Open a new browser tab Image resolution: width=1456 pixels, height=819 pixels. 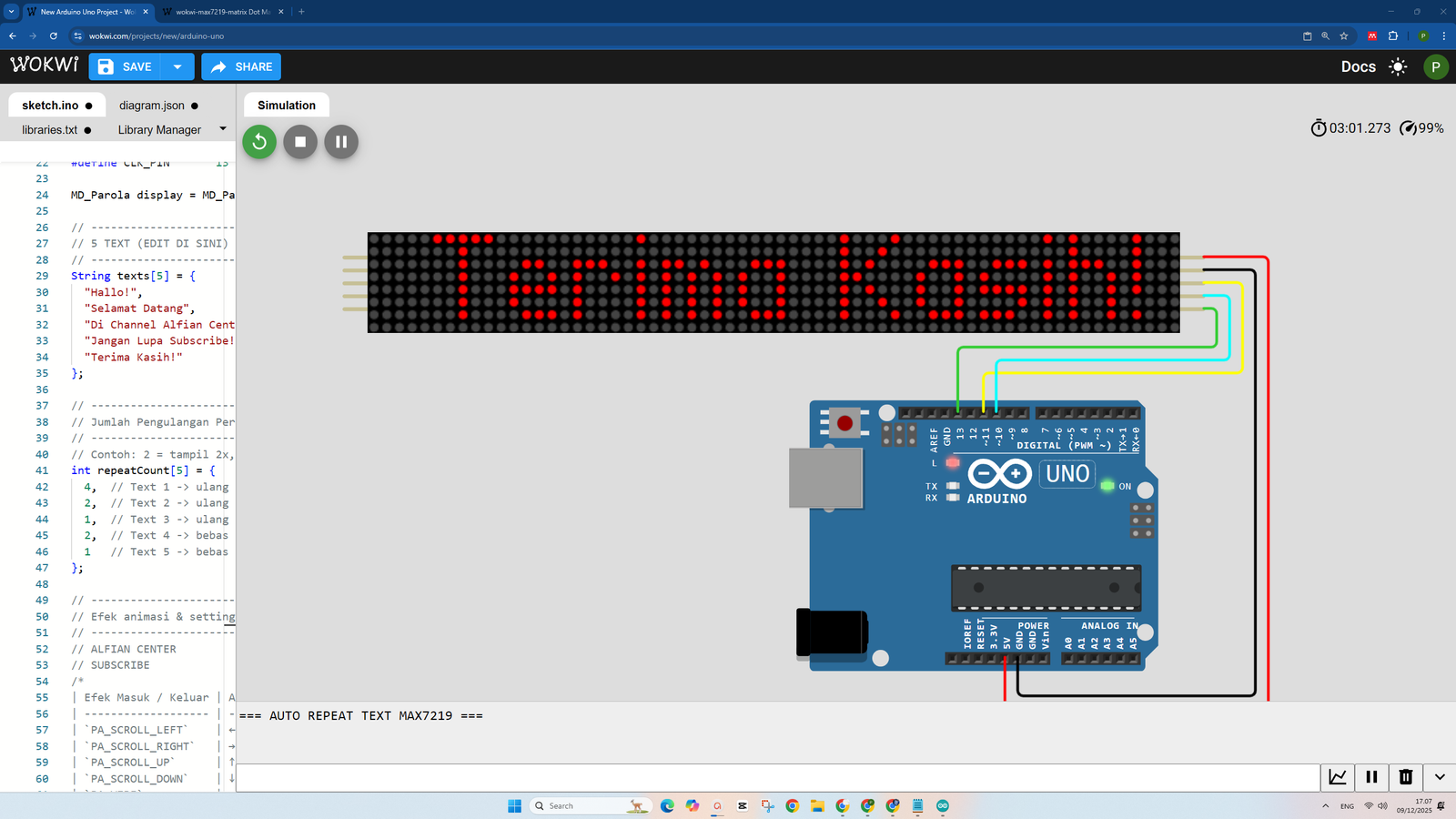tap(301, 12)
